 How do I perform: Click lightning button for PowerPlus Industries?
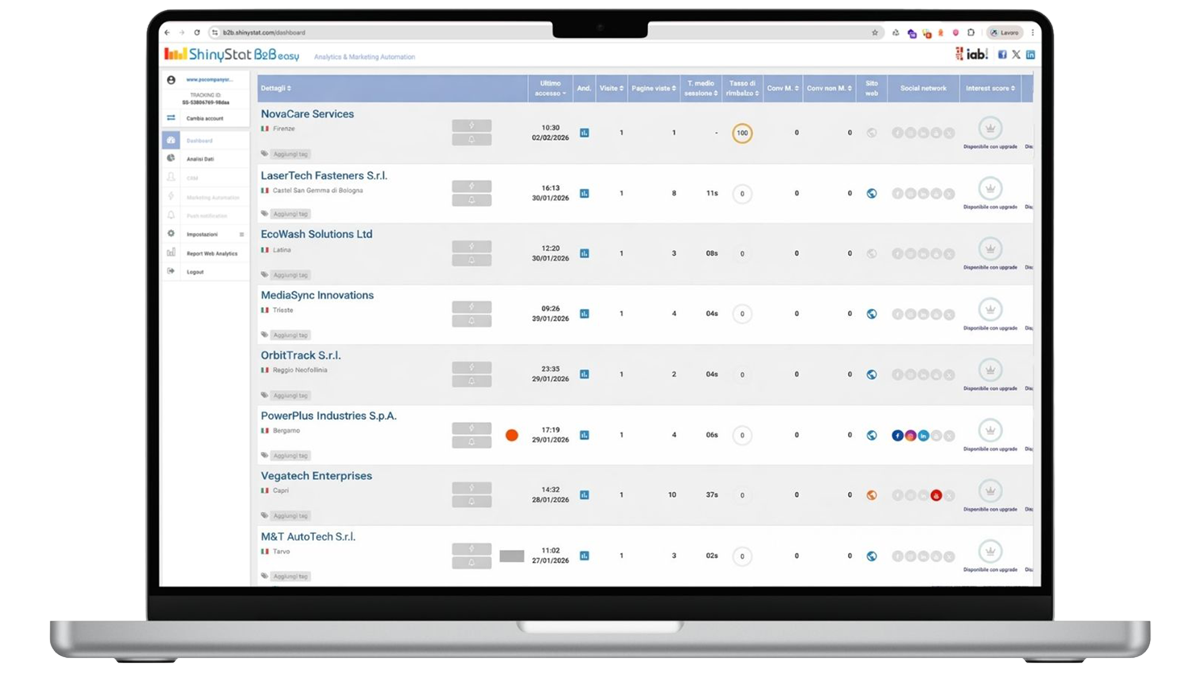(x=471, y=428)
